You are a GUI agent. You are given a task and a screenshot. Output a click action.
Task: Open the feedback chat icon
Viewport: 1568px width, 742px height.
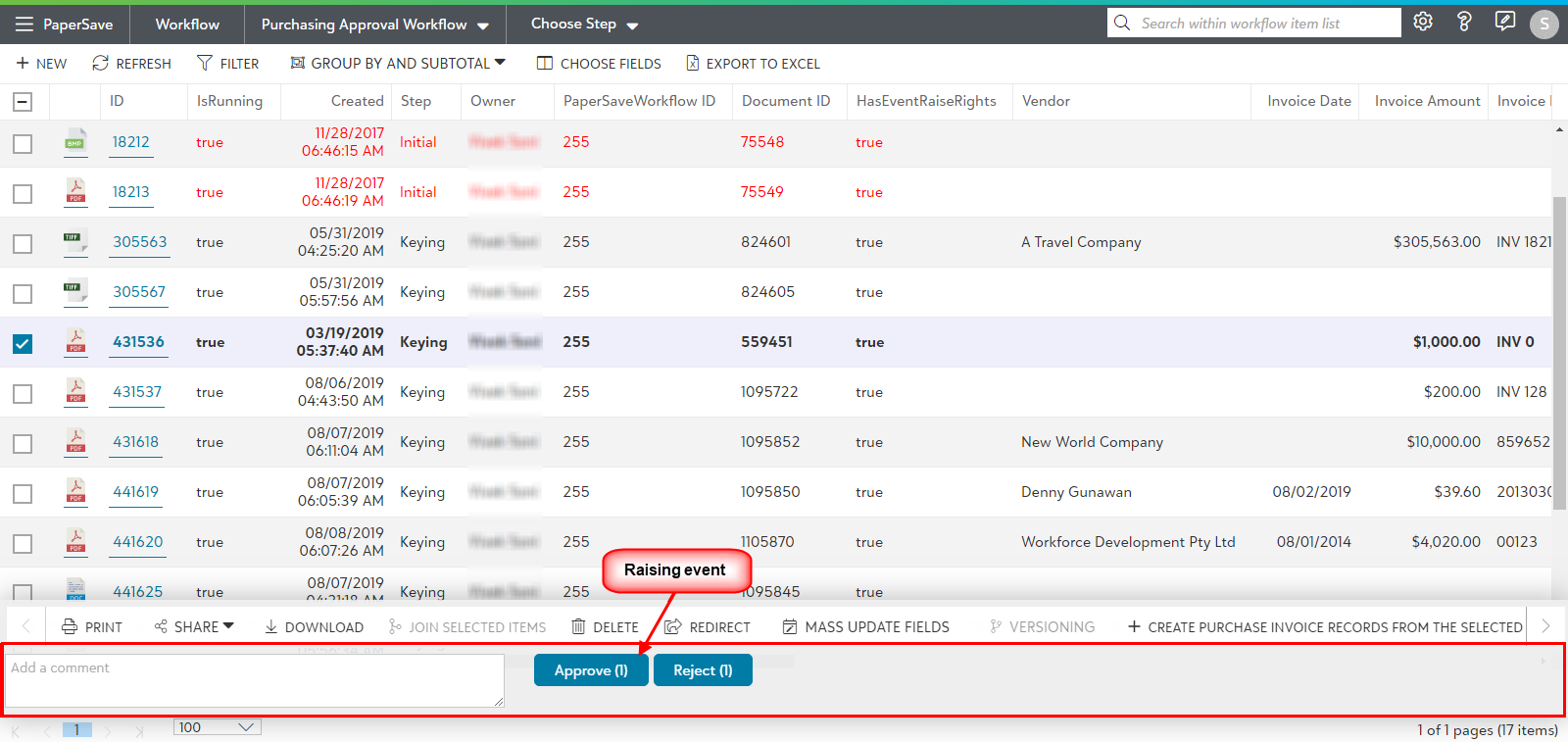pos(1505,22)
